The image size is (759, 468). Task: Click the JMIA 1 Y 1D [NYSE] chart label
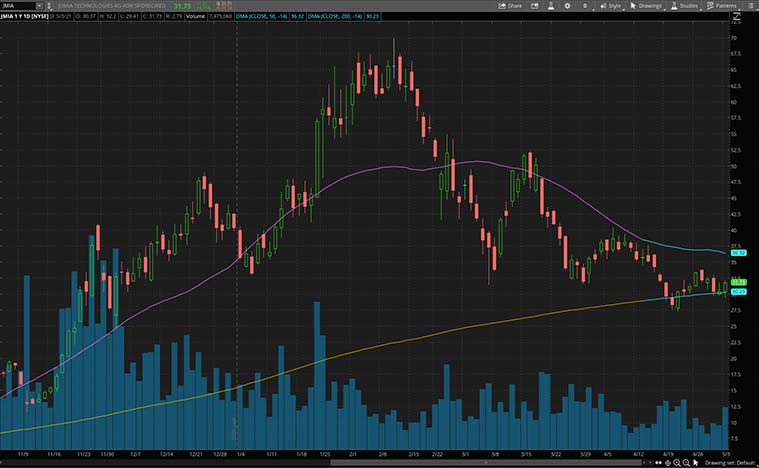pos(25,16)
